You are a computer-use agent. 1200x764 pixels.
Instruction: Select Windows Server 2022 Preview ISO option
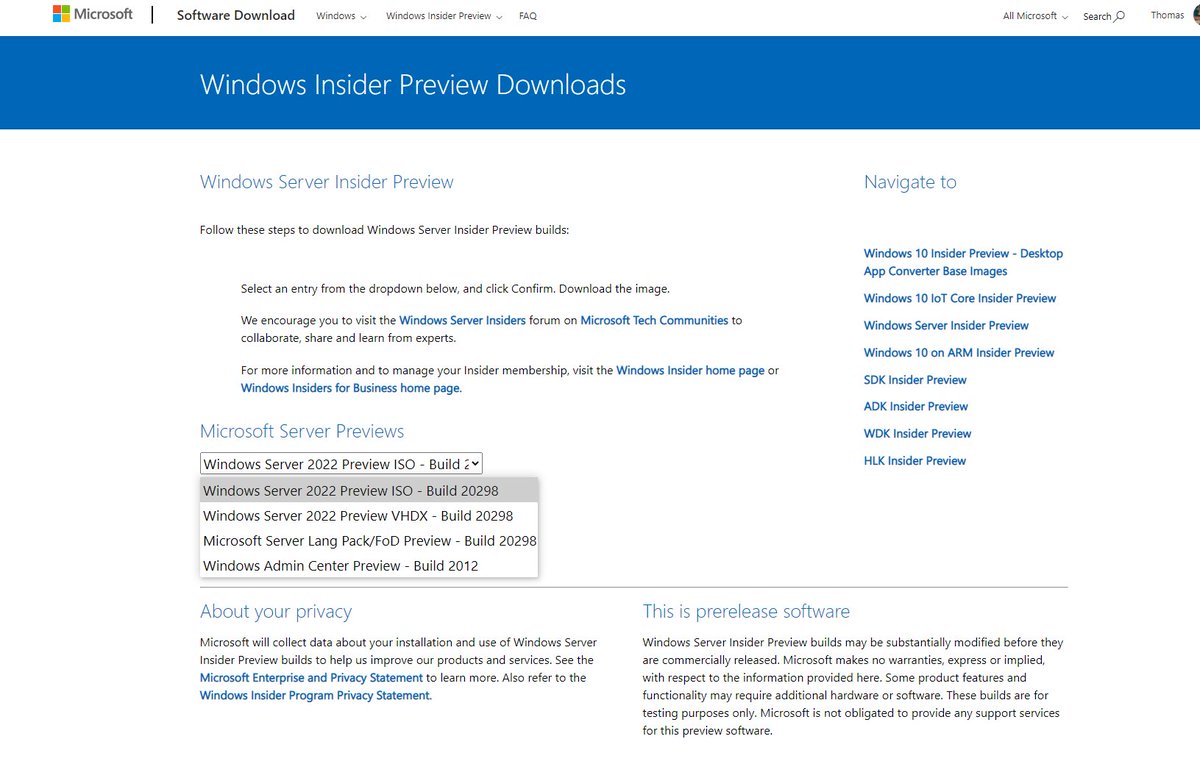tap(369, 490)
